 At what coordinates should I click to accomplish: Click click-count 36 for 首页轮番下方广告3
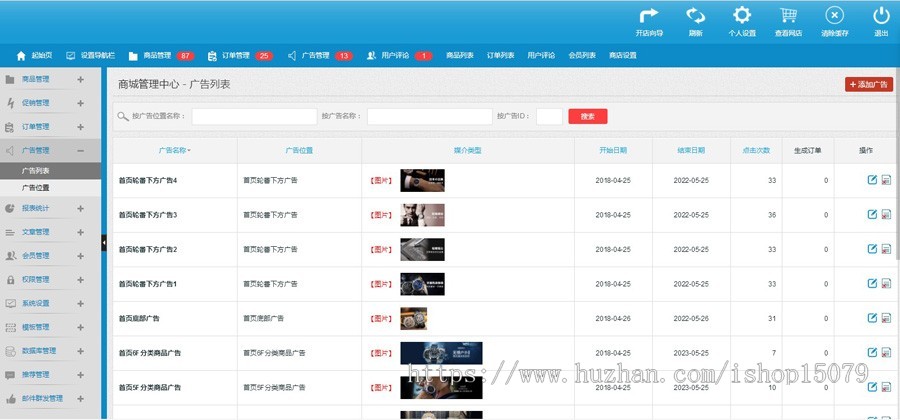coord(772,215)
